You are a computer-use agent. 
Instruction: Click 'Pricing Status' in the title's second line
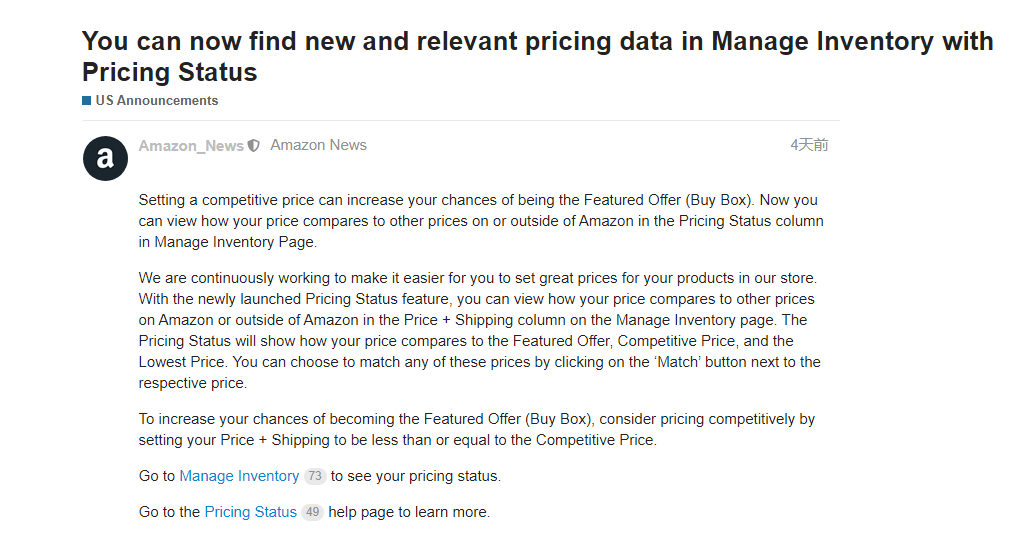(x=169, y=72)
